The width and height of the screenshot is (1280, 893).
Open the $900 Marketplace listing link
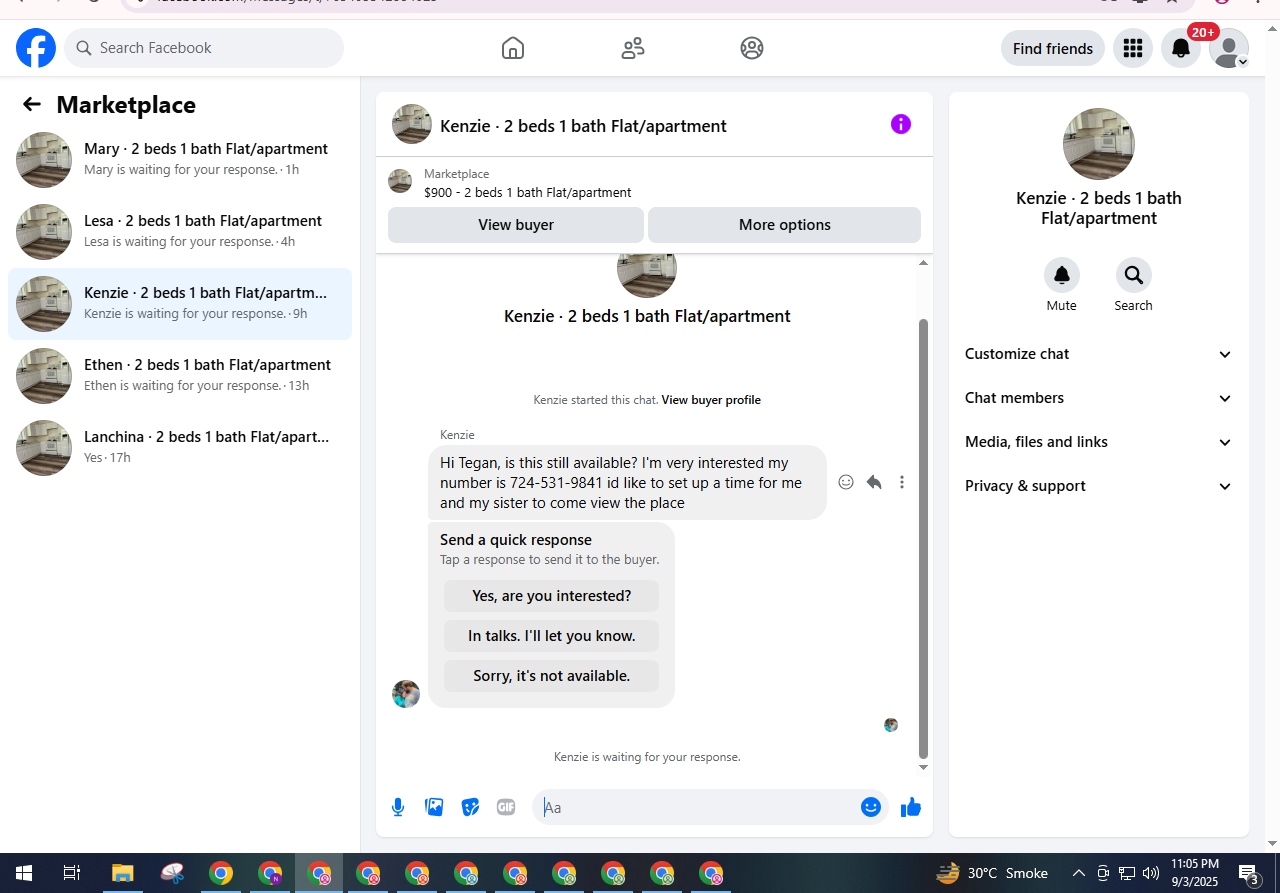tap(528, 192)
